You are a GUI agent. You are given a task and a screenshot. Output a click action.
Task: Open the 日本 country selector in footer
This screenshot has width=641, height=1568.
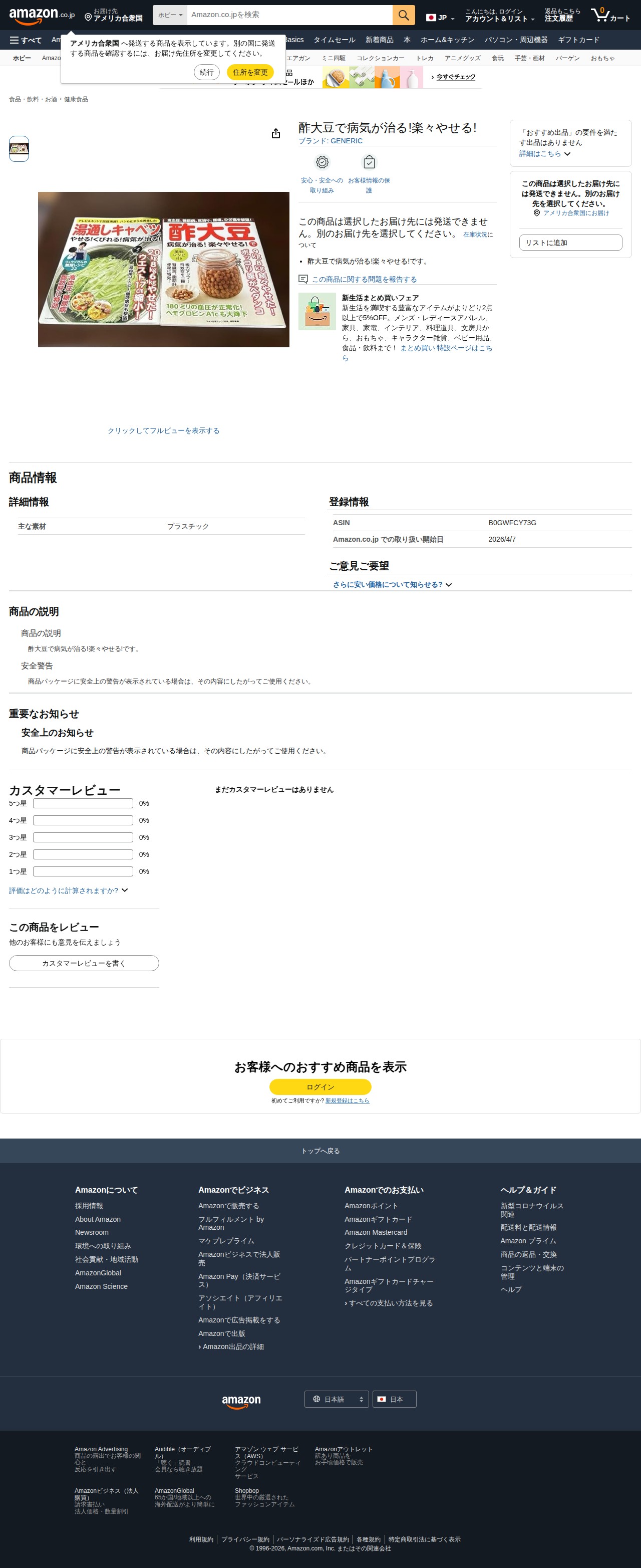pyautogui.click(x=394, y=1400)
